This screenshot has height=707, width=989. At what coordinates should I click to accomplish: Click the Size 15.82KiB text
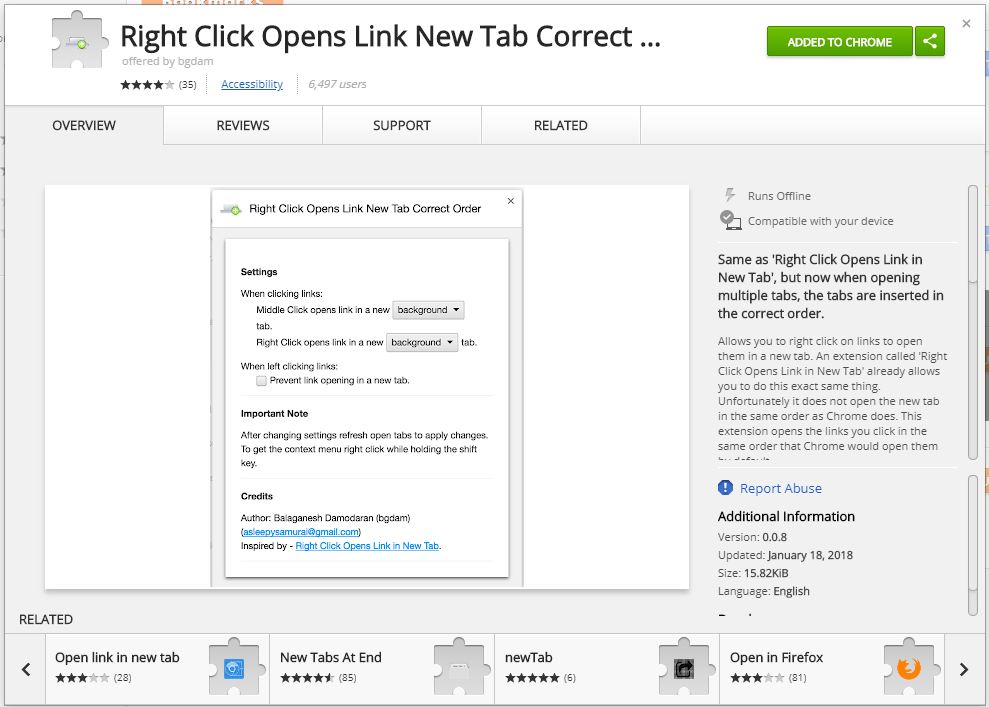coord(753,573)
